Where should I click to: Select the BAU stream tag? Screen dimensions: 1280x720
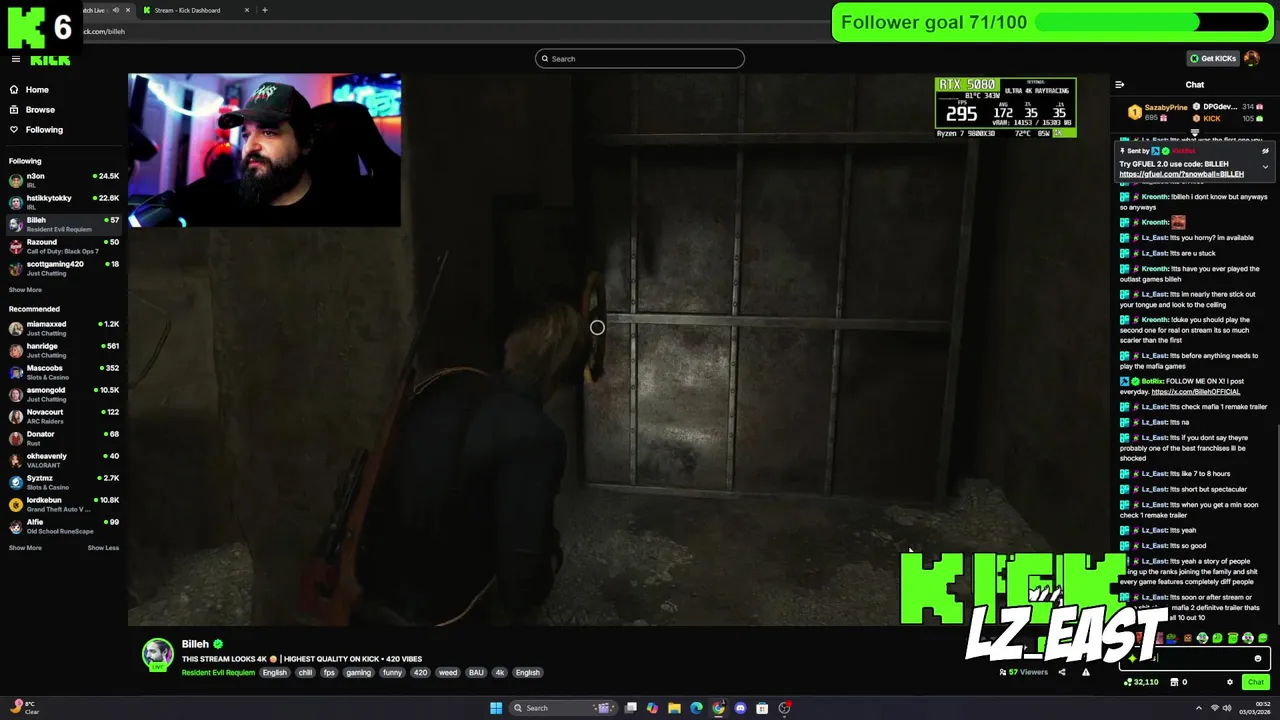(x=476, y=673)
